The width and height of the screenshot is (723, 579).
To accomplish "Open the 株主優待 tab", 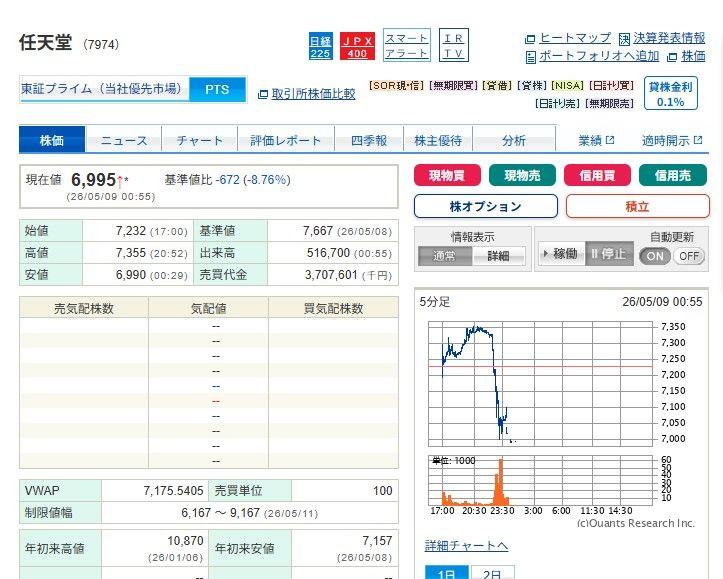I will 438,140.
